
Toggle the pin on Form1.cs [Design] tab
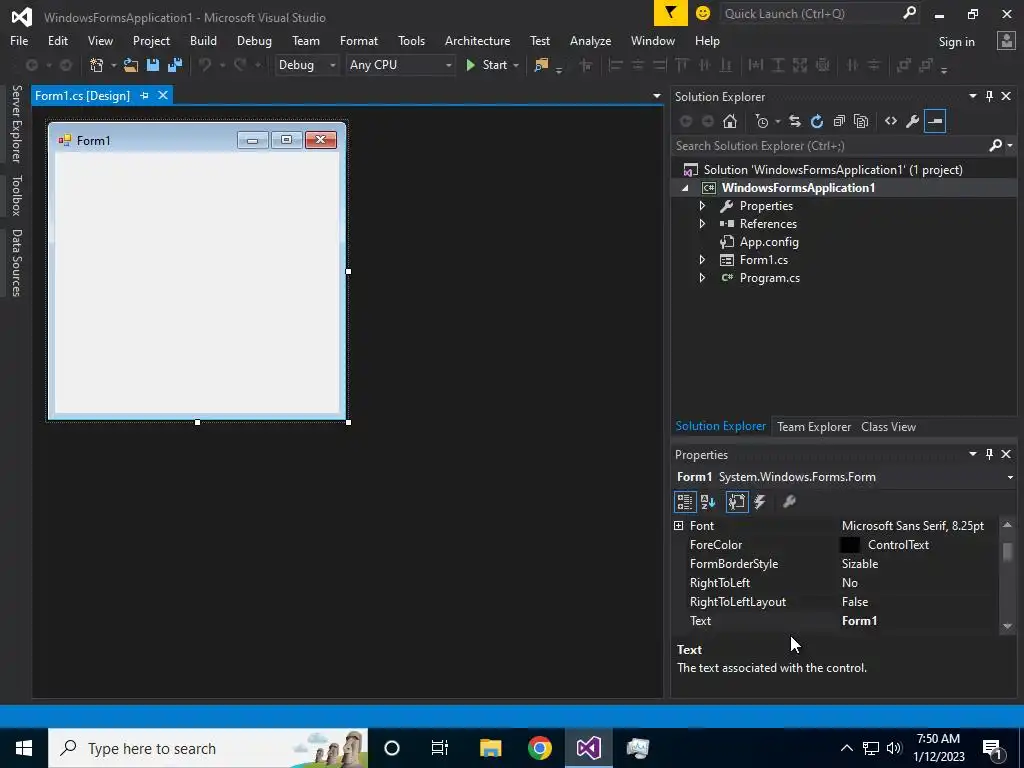[144, 96]
